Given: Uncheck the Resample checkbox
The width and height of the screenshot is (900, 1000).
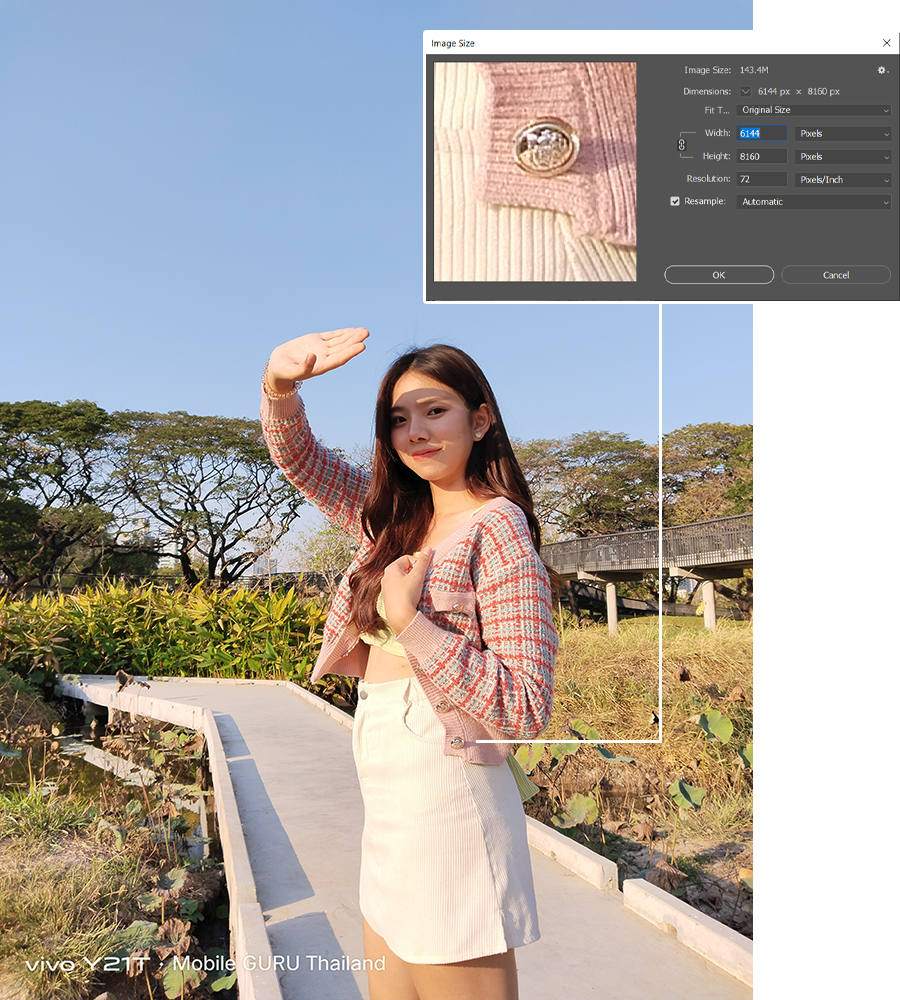Looking at the screenshot, I should point(675,202).
